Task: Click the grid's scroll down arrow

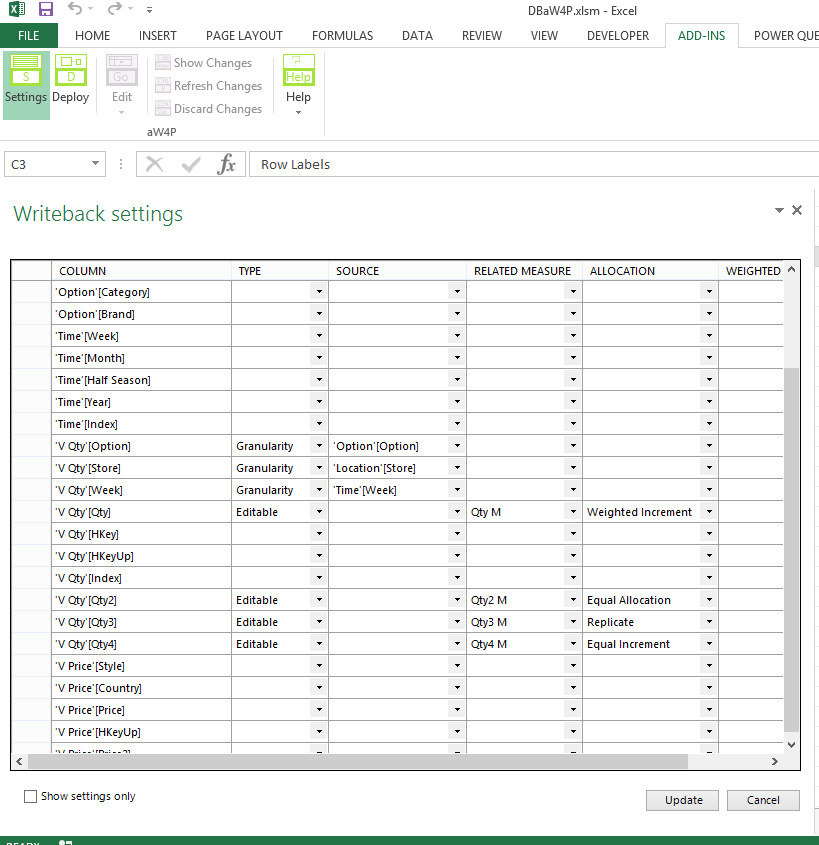Action: tap(791, 745)
